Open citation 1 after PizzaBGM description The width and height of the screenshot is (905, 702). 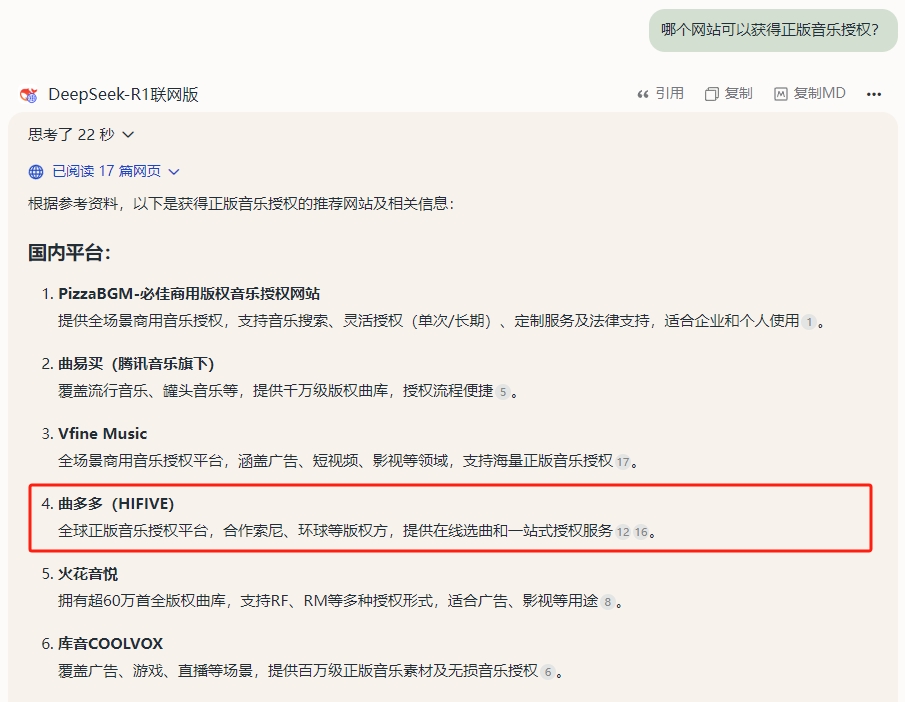[809, 322]
